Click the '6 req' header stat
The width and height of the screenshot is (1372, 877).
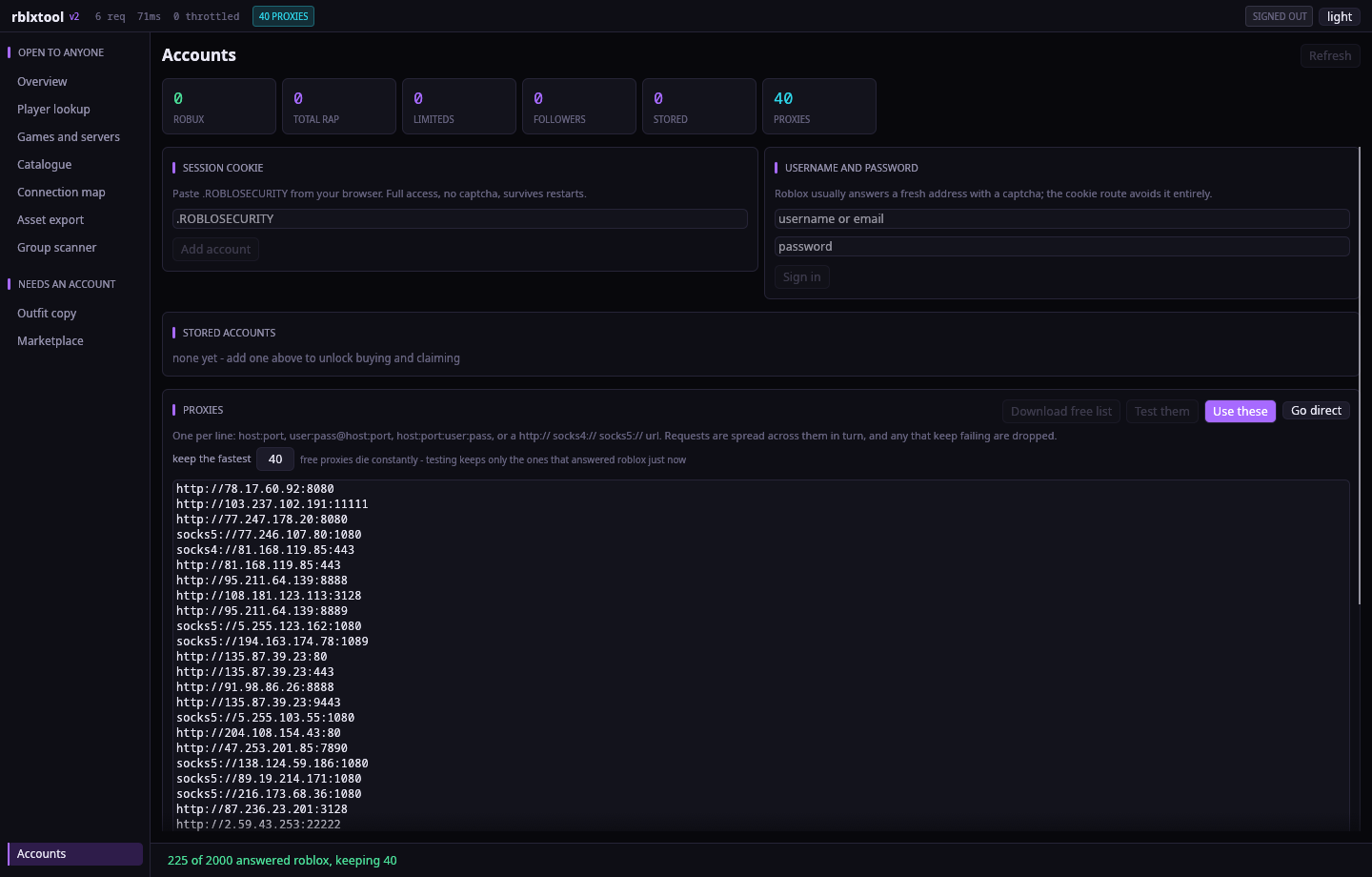[110, 16]
